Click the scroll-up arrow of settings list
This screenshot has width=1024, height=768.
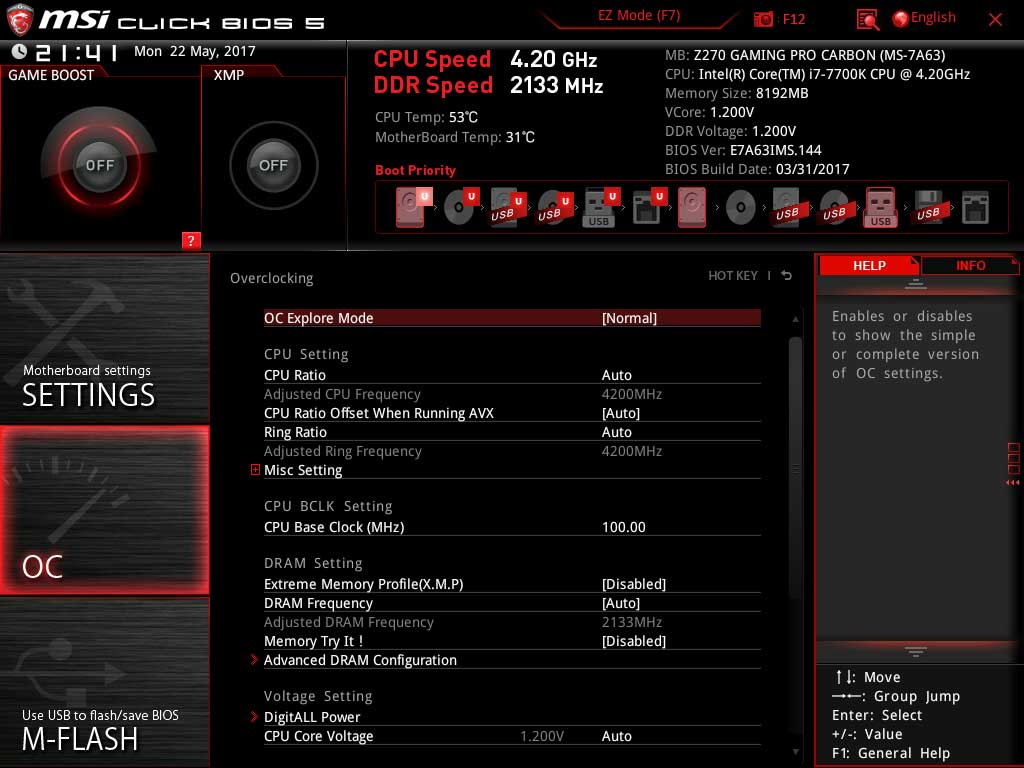point(795,319)
